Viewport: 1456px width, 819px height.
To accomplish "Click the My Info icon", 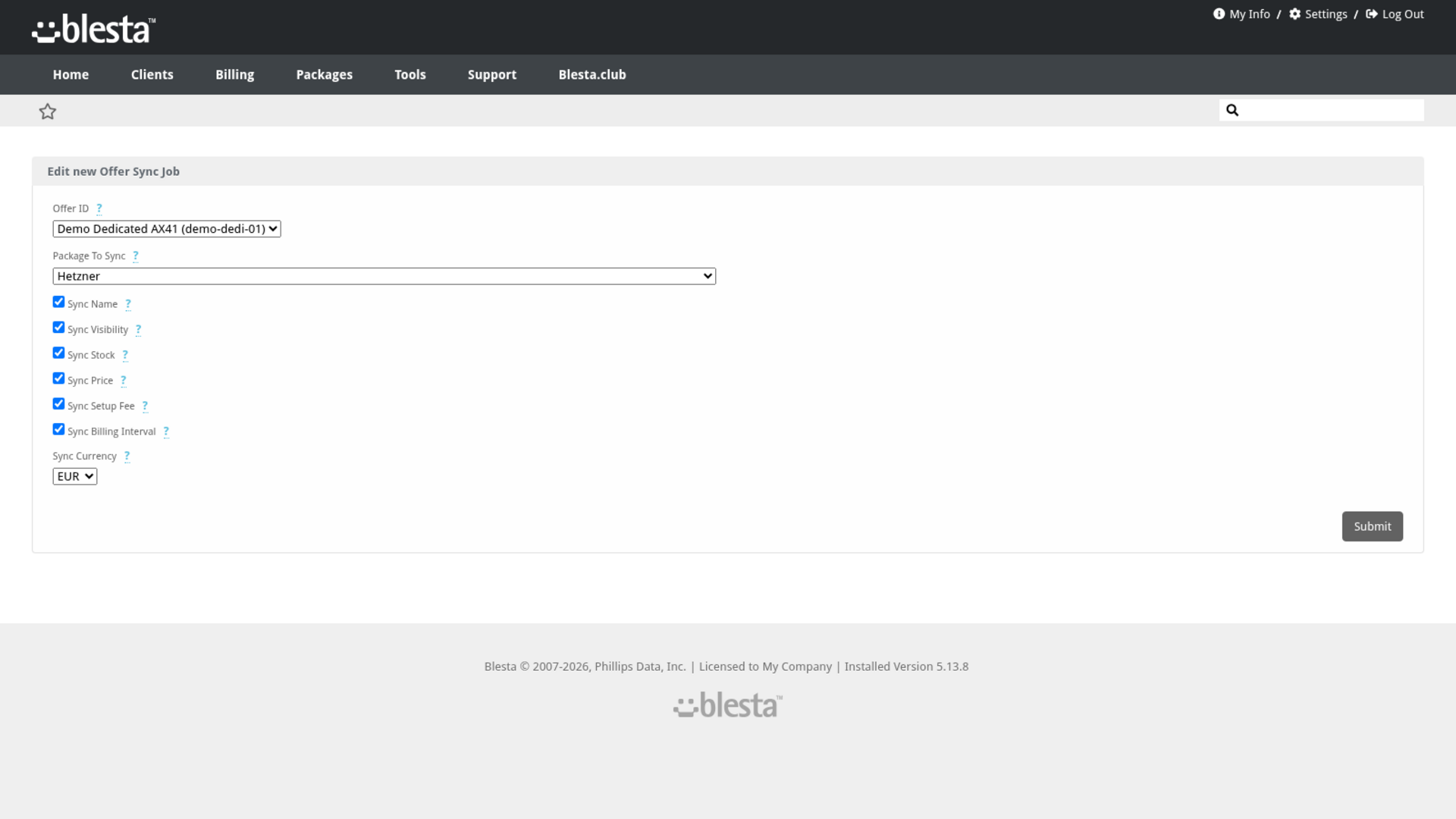I will point(1219,14).
